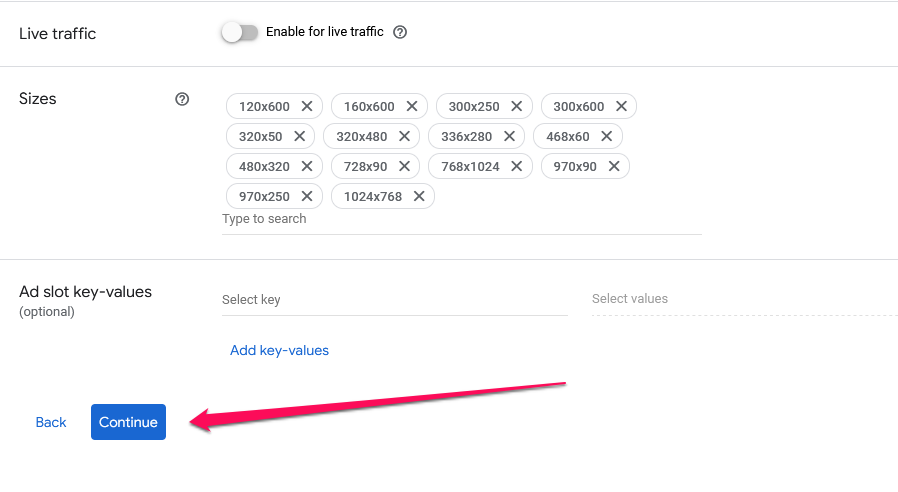Delete the 728x90 size chip
This screenshot has width=898, height=492.
point(404,166)
